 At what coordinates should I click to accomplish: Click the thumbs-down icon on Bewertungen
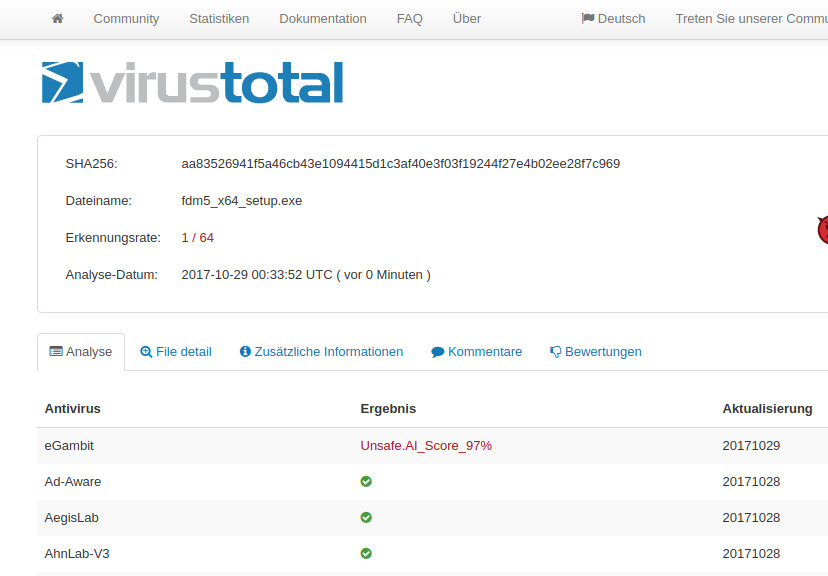click(556, 352)
